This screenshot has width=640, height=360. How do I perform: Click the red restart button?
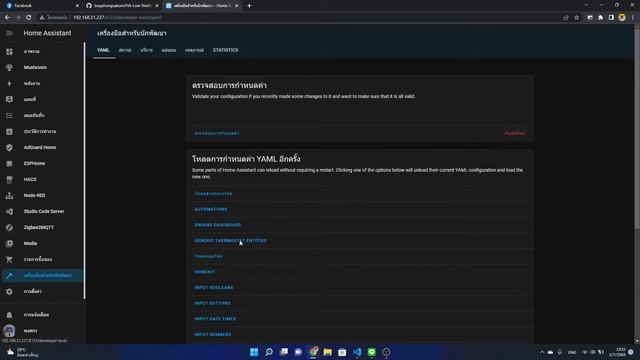pos(514,133)
